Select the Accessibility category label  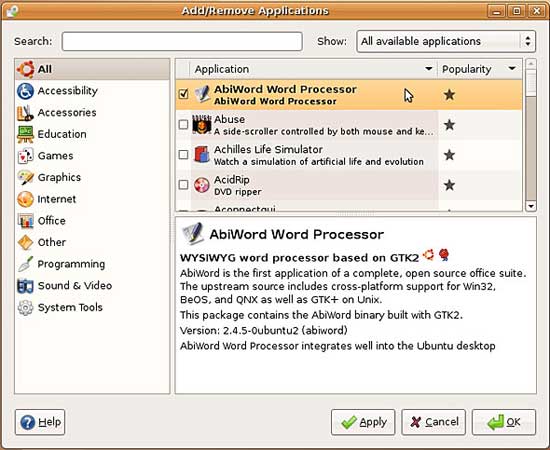tap(68, 91)
